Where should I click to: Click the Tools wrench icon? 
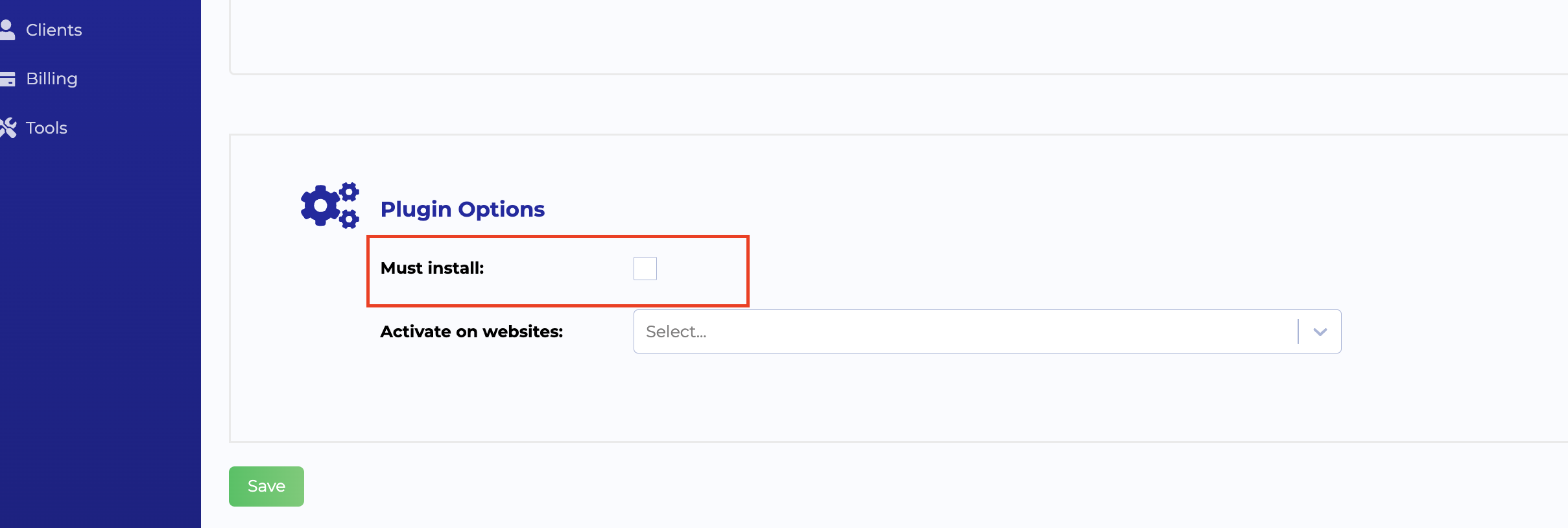point(8,128)
